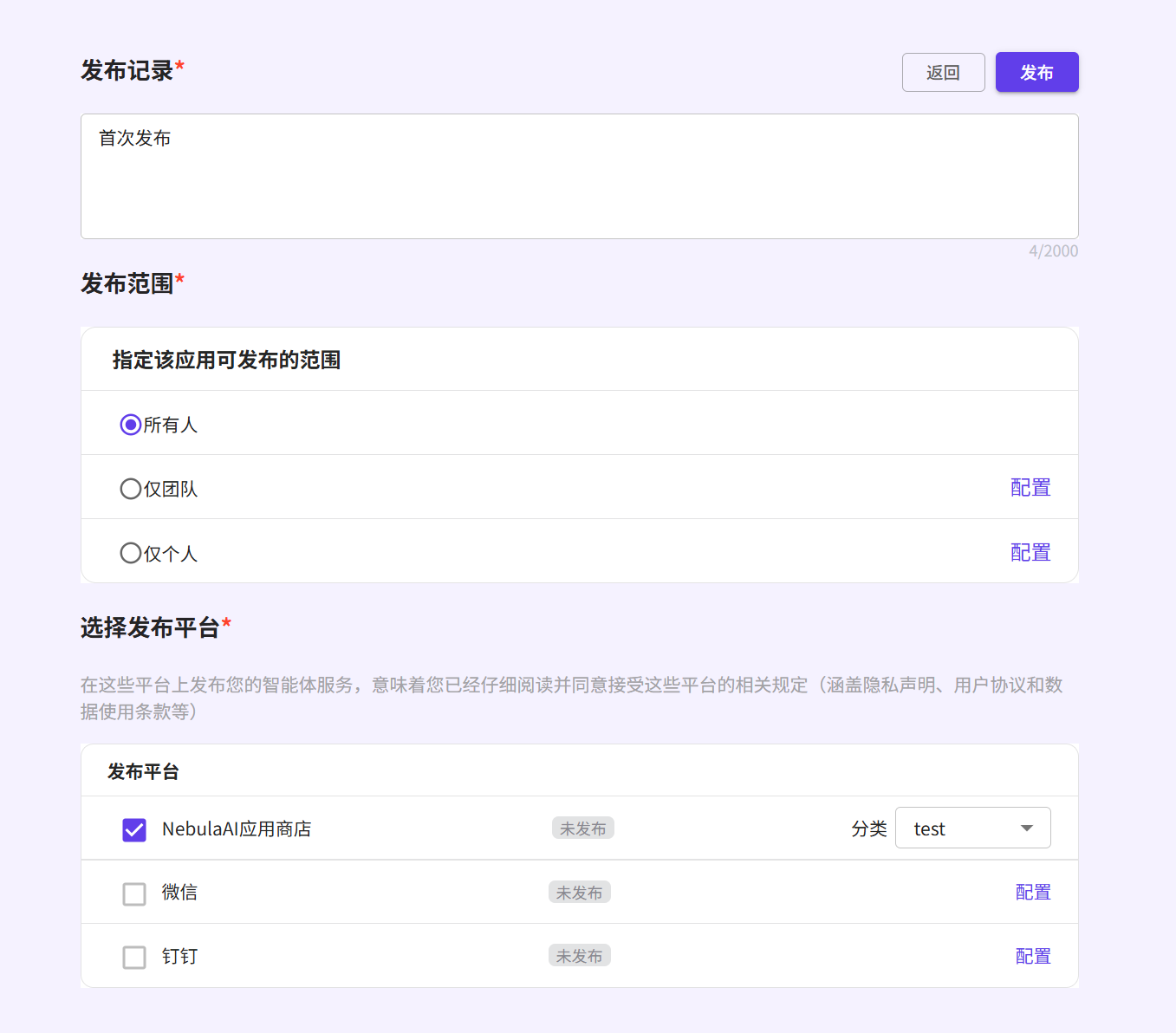Click 未发布 status badge for 钉钉

point(580,956)
